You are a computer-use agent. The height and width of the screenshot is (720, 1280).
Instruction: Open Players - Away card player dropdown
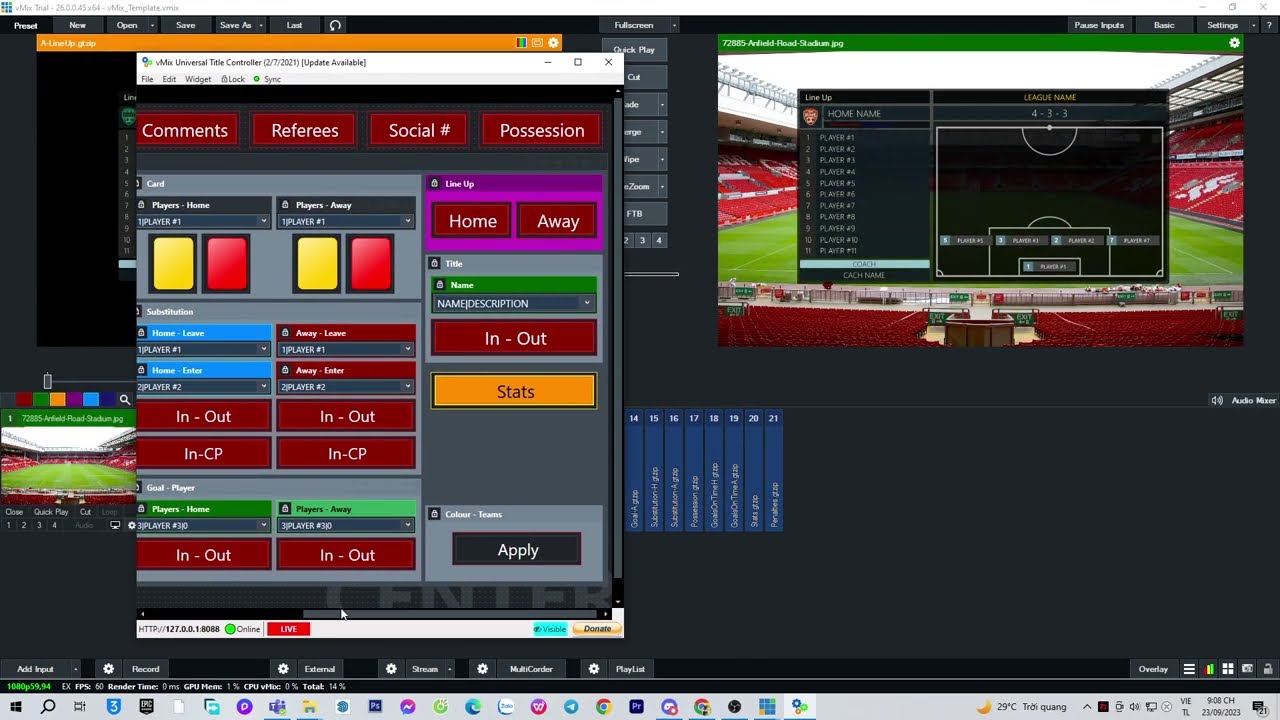[x=346, y=221]
